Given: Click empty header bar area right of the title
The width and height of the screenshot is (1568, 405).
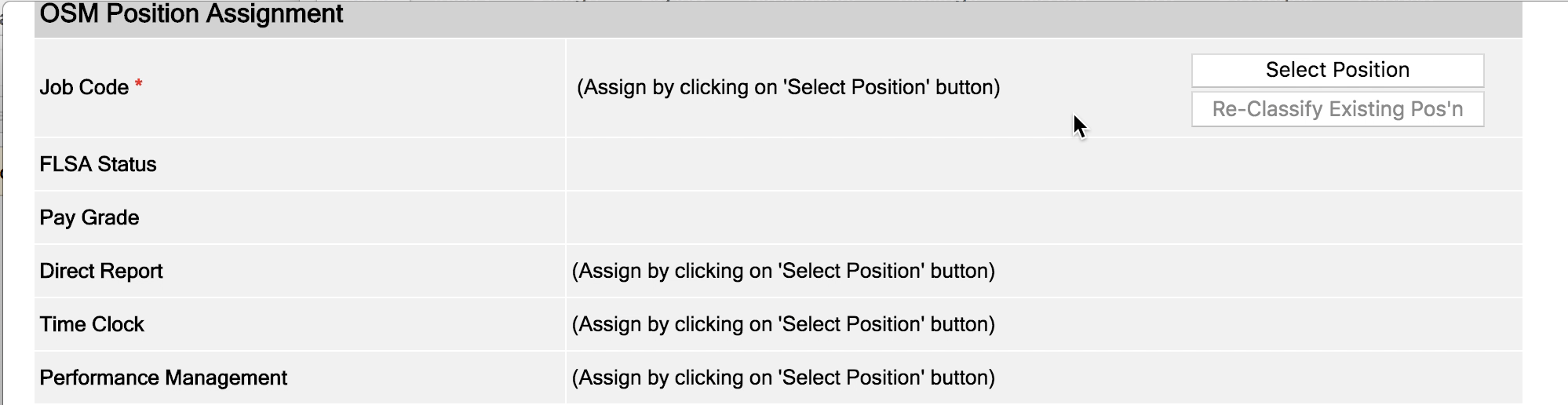Looking at the screenshot, I should tap(942, 17).
